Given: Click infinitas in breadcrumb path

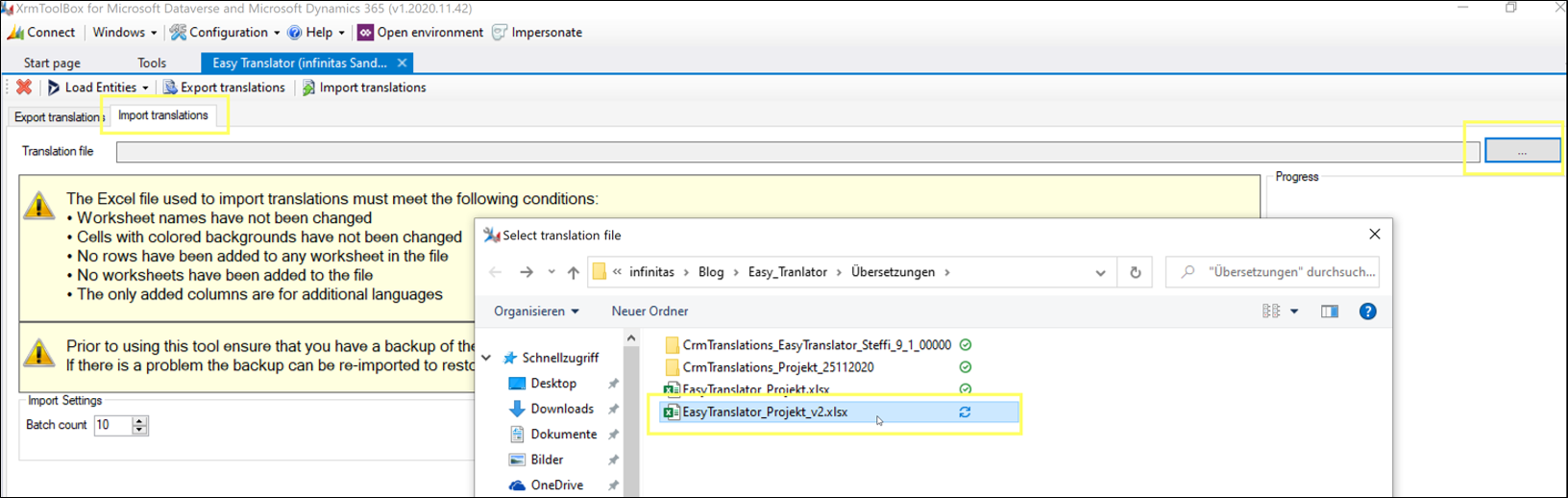Looking at the screenshot, I should click(651, 272).
